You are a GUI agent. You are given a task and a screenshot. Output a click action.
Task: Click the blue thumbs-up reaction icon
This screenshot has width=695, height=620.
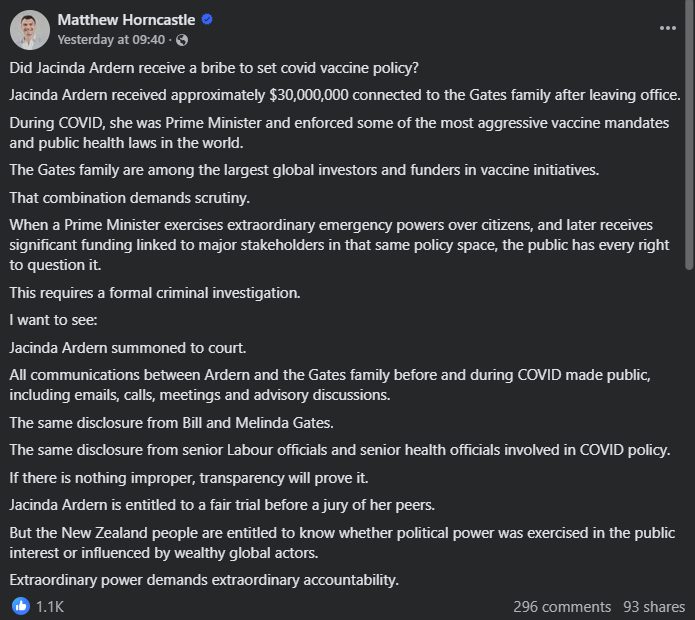[x=21, y=606]
